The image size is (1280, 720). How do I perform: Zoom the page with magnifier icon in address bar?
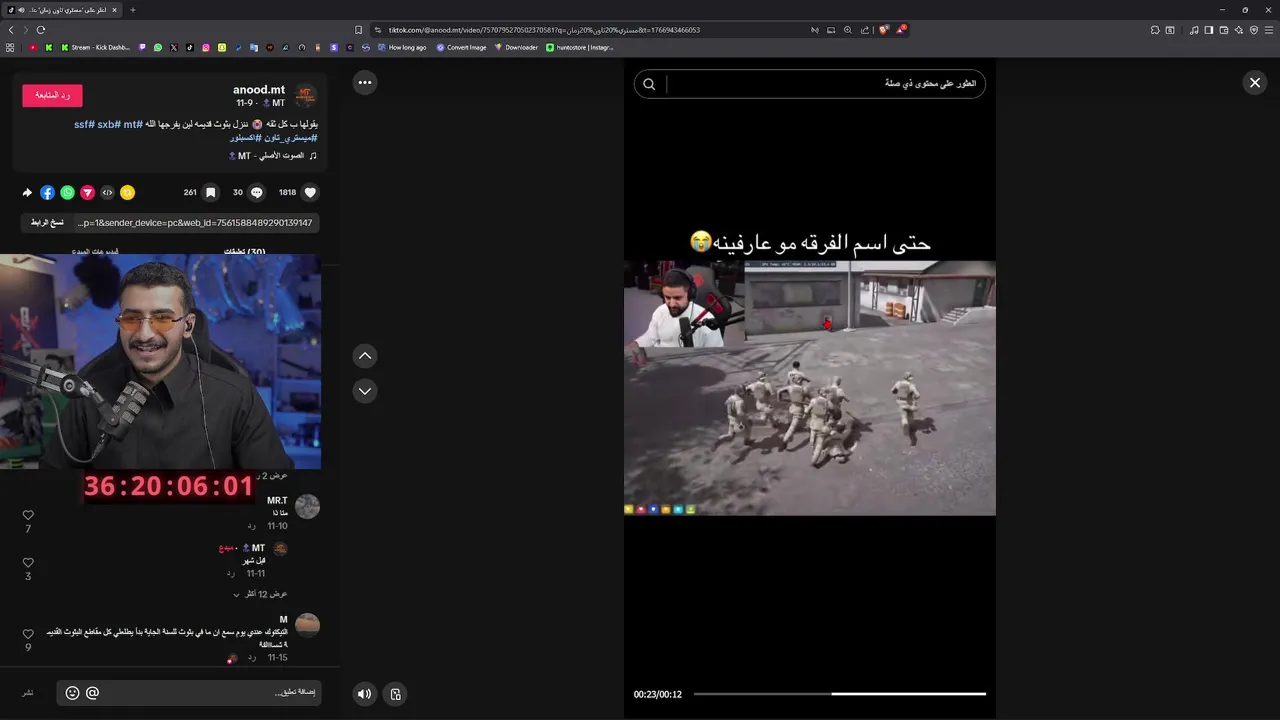[848, 30]
